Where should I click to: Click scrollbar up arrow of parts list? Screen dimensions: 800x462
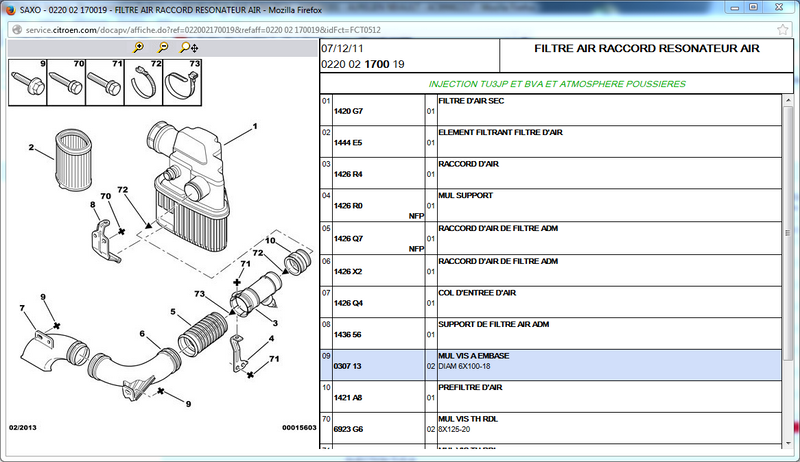788,100
